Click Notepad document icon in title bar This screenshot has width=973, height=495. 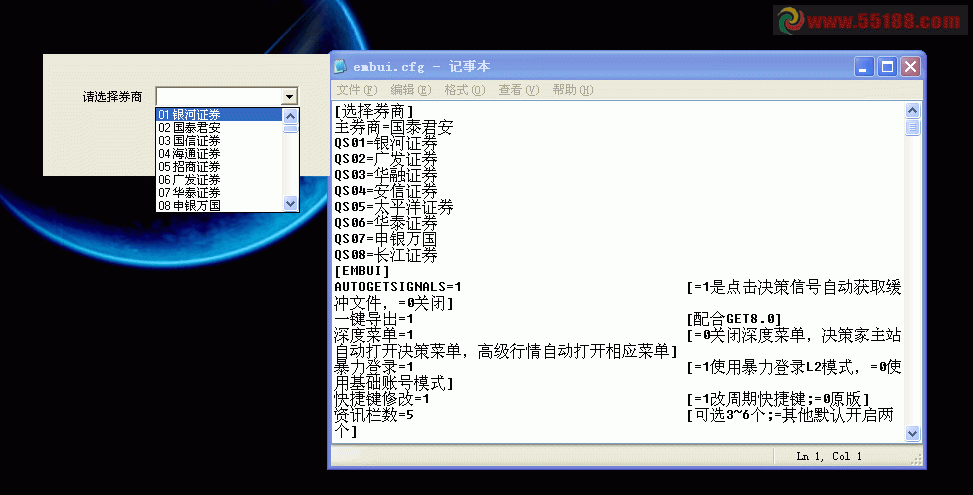340,66
